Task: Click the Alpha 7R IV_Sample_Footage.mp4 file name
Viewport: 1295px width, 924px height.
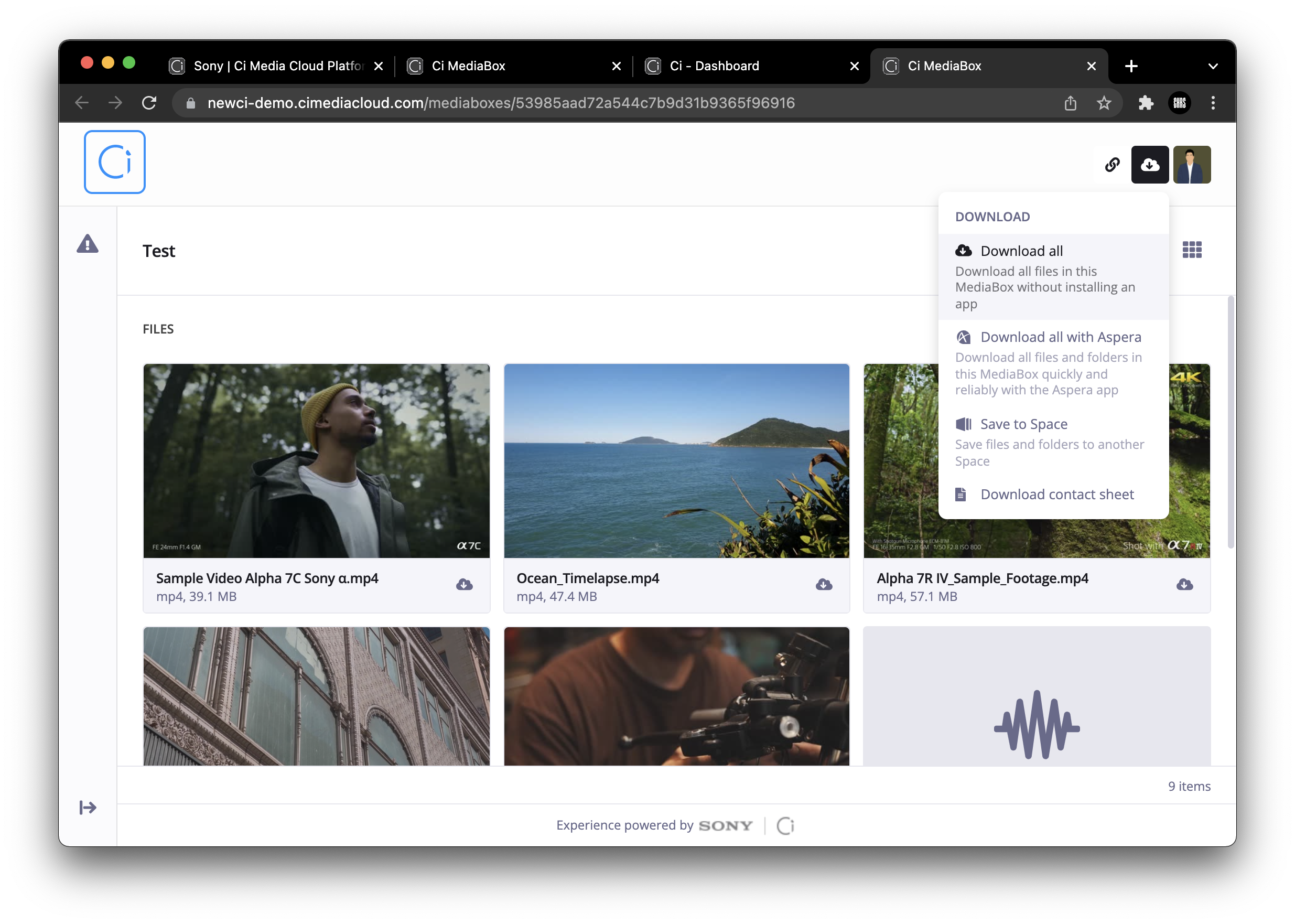Action: pyautogui.click(x=982, y=578)
